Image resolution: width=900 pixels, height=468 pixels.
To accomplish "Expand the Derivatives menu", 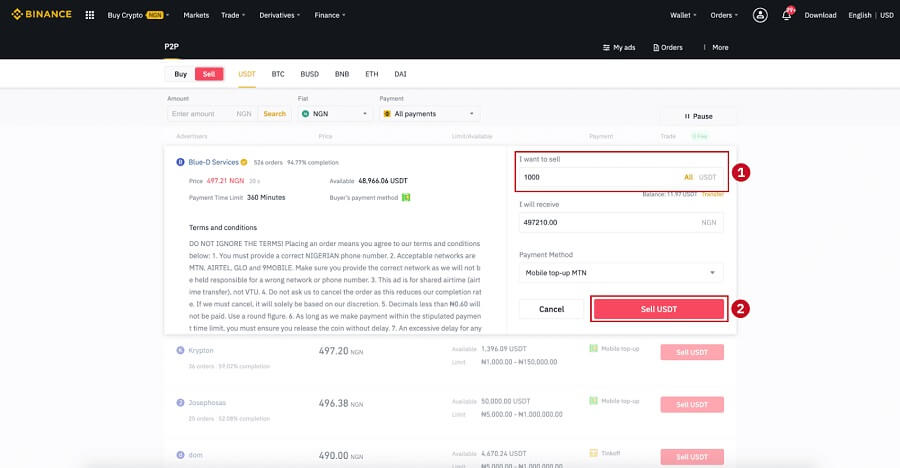I will pyautogui.click(x=280, y=16).
